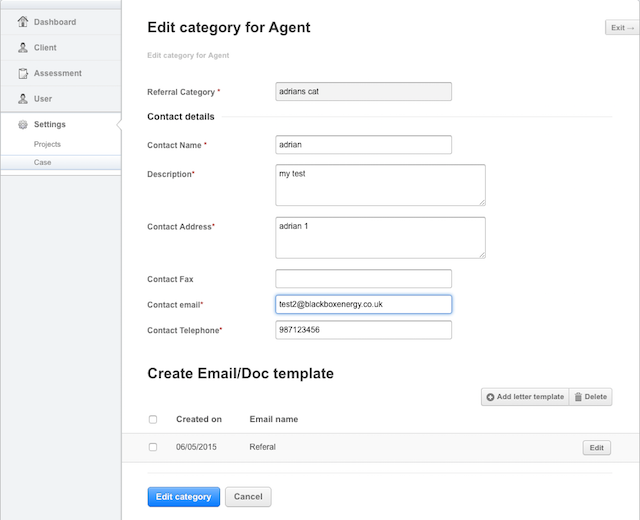Open the Projects submenu item

[x=47, y=144]
